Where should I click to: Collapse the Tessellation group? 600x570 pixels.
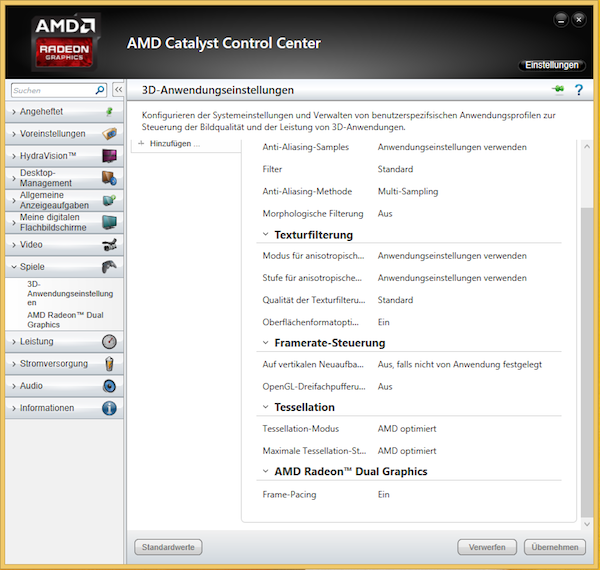[266, 407]
